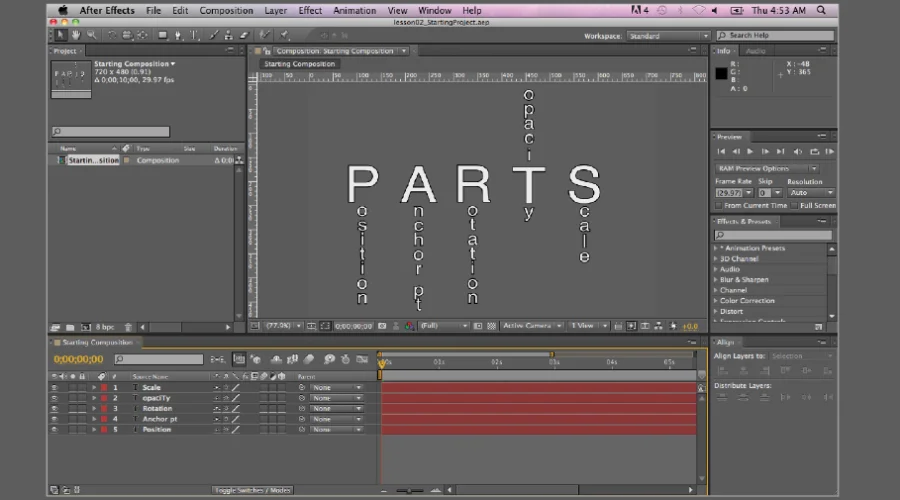Select the Zoom magnifier tool
Image resolution: width=900 pixels, height=500 pixels.
[x=91, y=36]
